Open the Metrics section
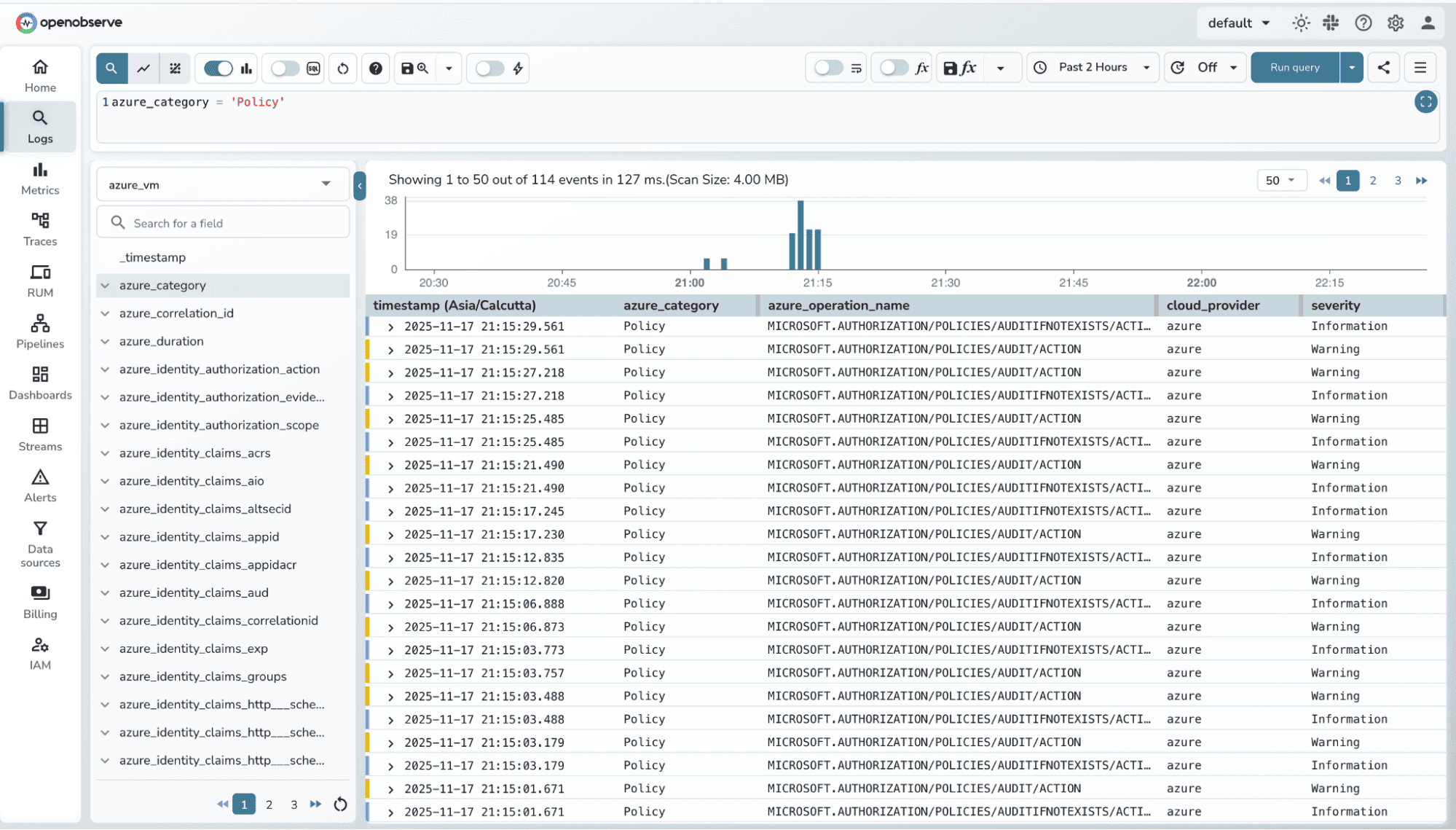The width and height of the screenshot is (1456, 830). coord(39,177)
